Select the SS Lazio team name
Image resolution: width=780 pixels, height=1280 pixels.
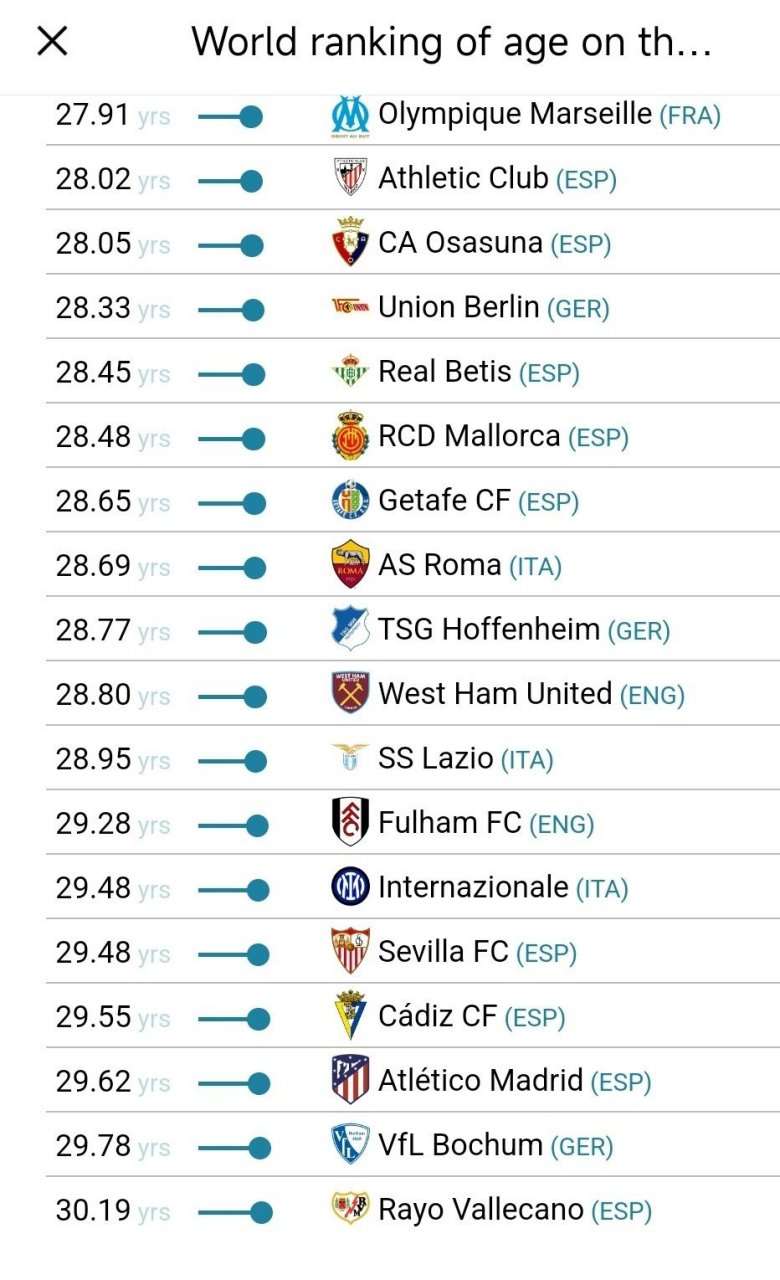click(x=435, y=758)
